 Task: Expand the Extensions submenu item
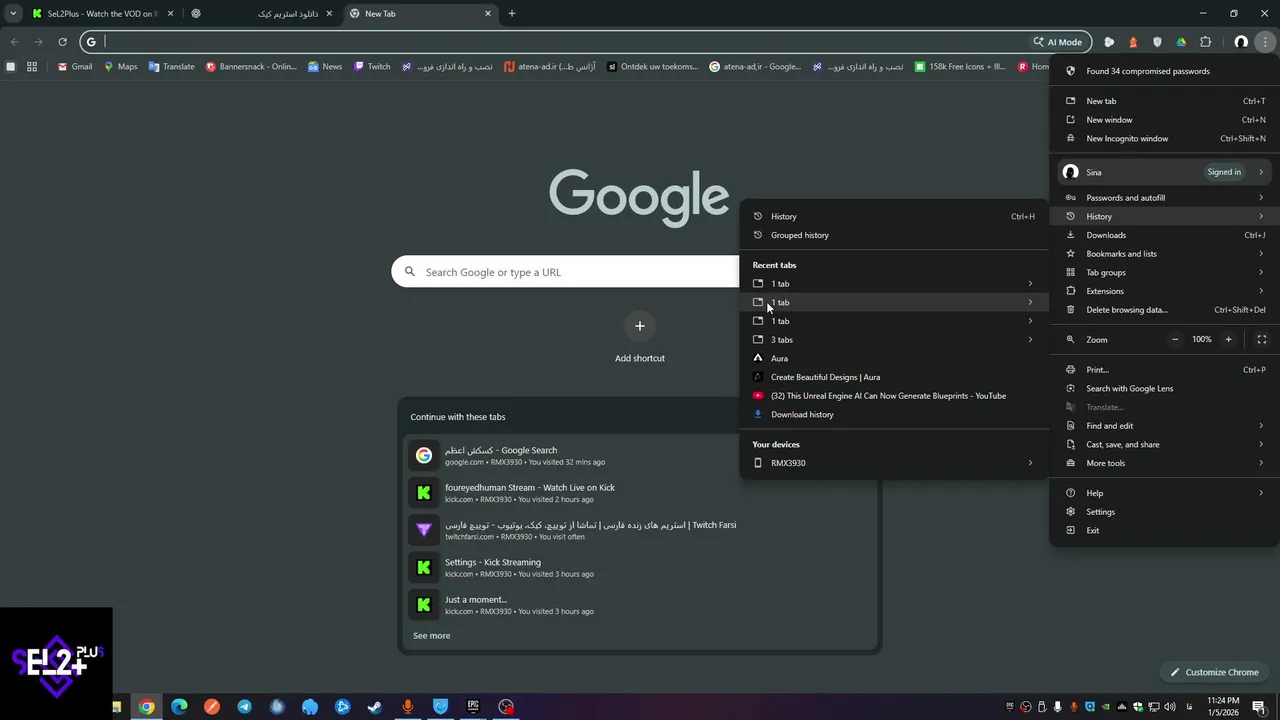click(x=1165, y=291)
